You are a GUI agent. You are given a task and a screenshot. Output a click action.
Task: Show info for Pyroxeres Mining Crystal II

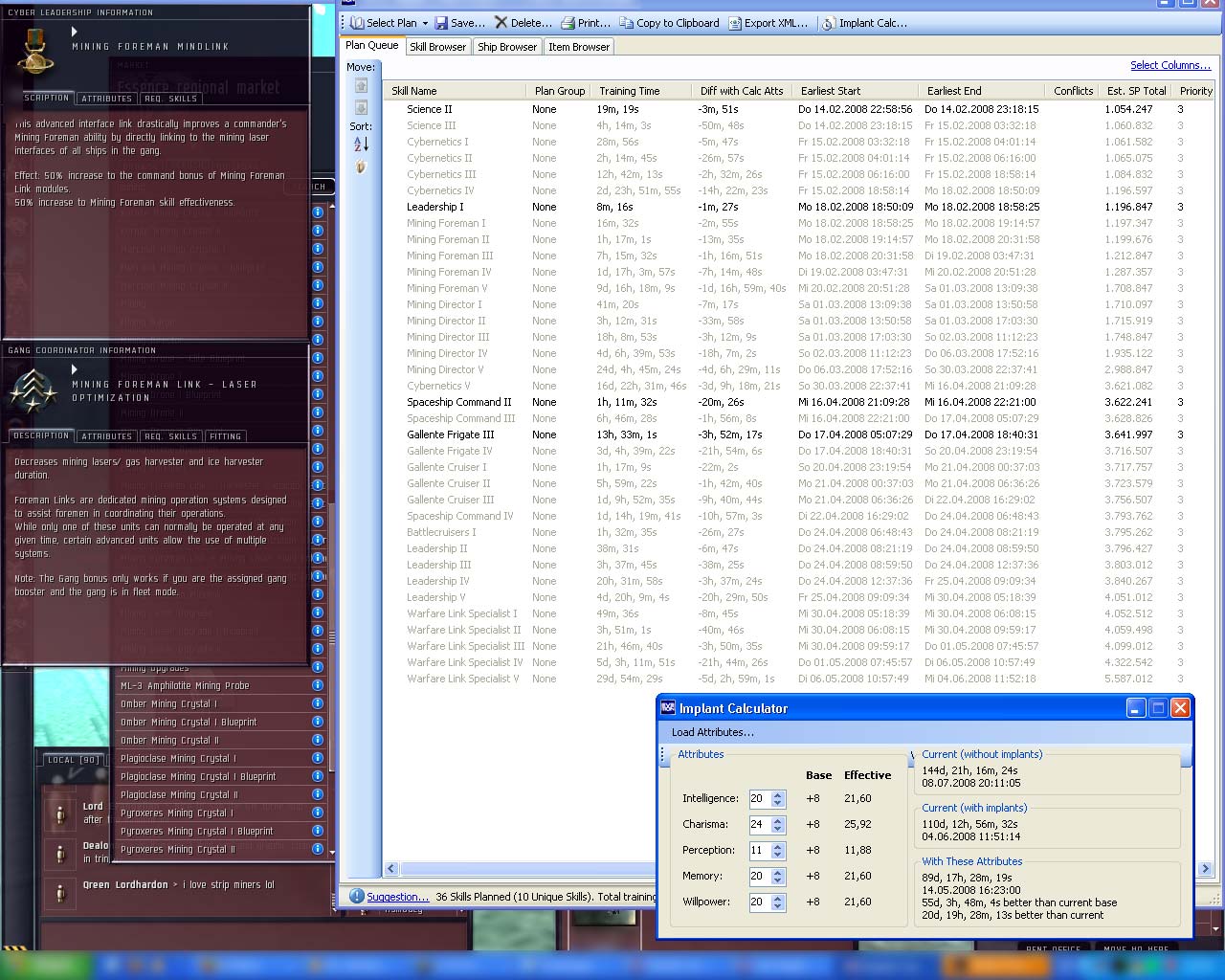click(x=318, y=849)
